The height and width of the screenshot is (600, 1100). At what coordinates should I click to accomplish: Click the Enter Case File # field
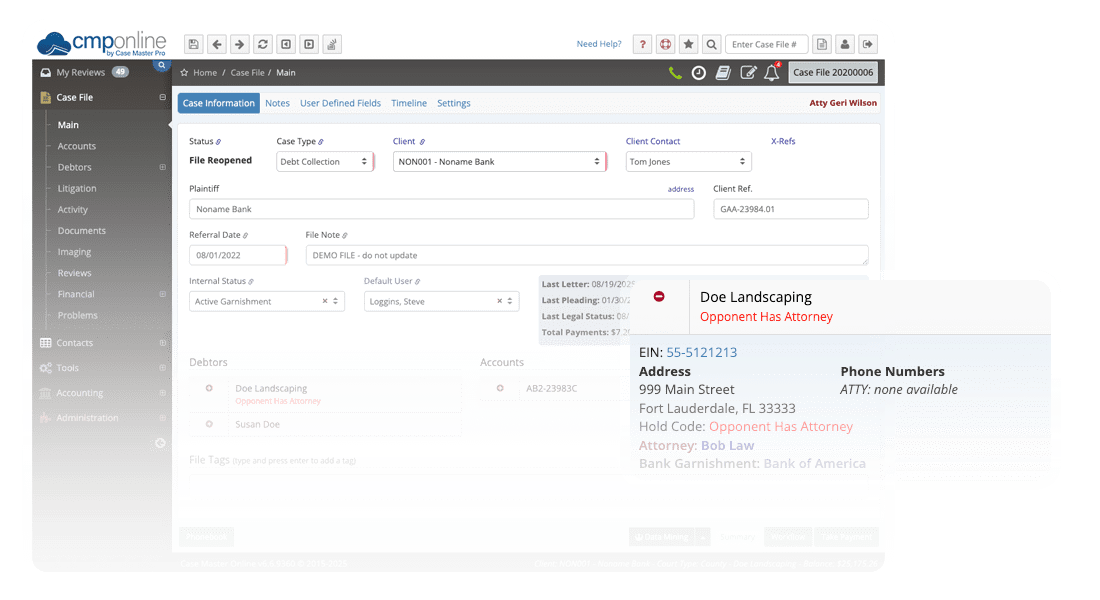click(x=767, y=44)
